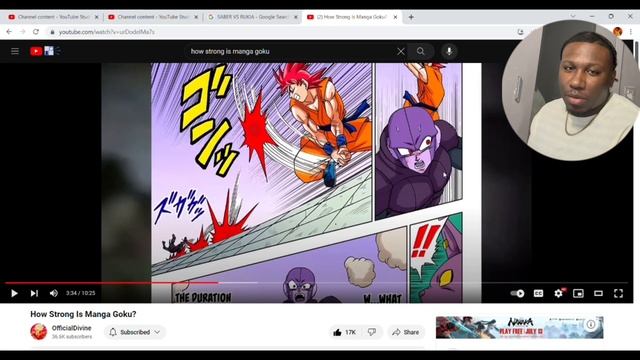
Task: Open Chrome tab search chevron
Action: (573, 16)
